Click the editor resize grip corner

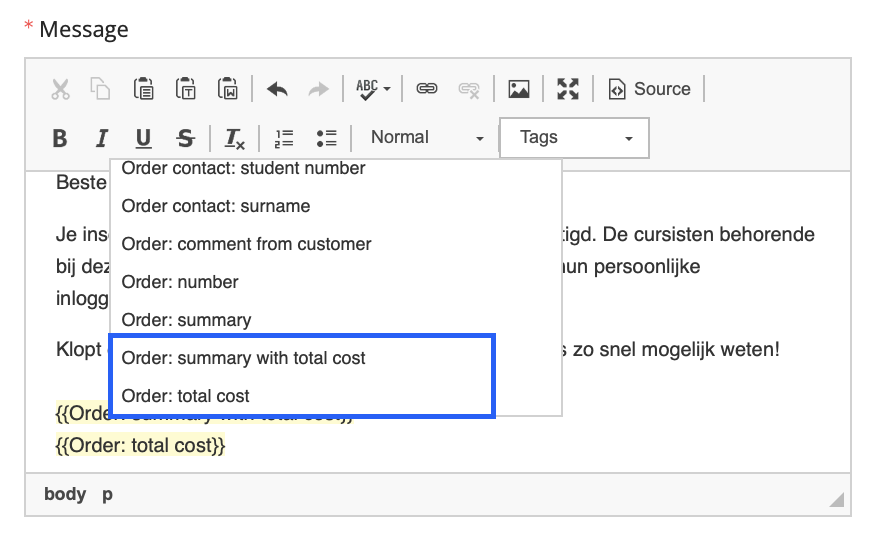point(836,499)
